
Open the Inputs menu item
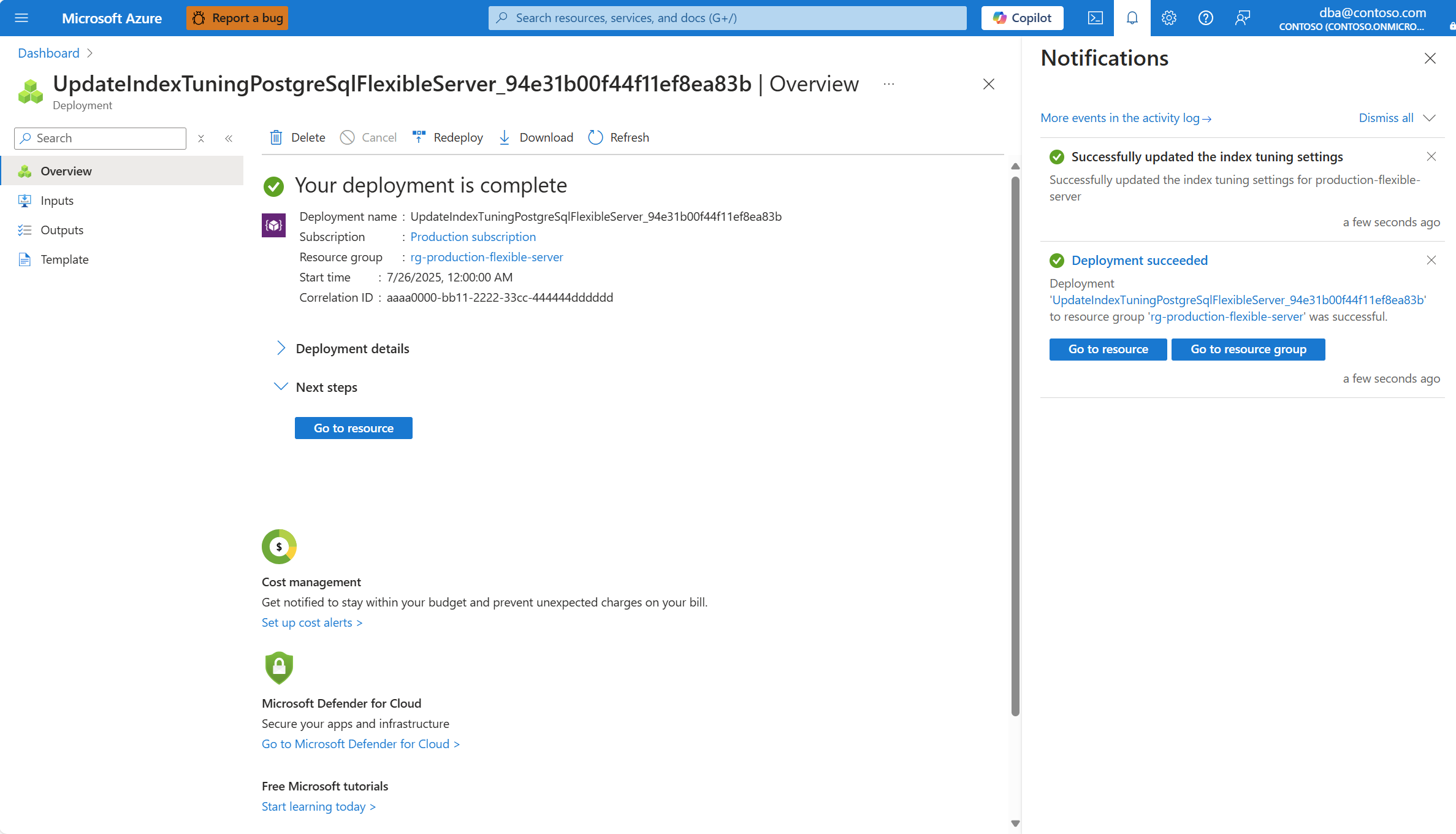pyautogui.click(x=57, y=201)
